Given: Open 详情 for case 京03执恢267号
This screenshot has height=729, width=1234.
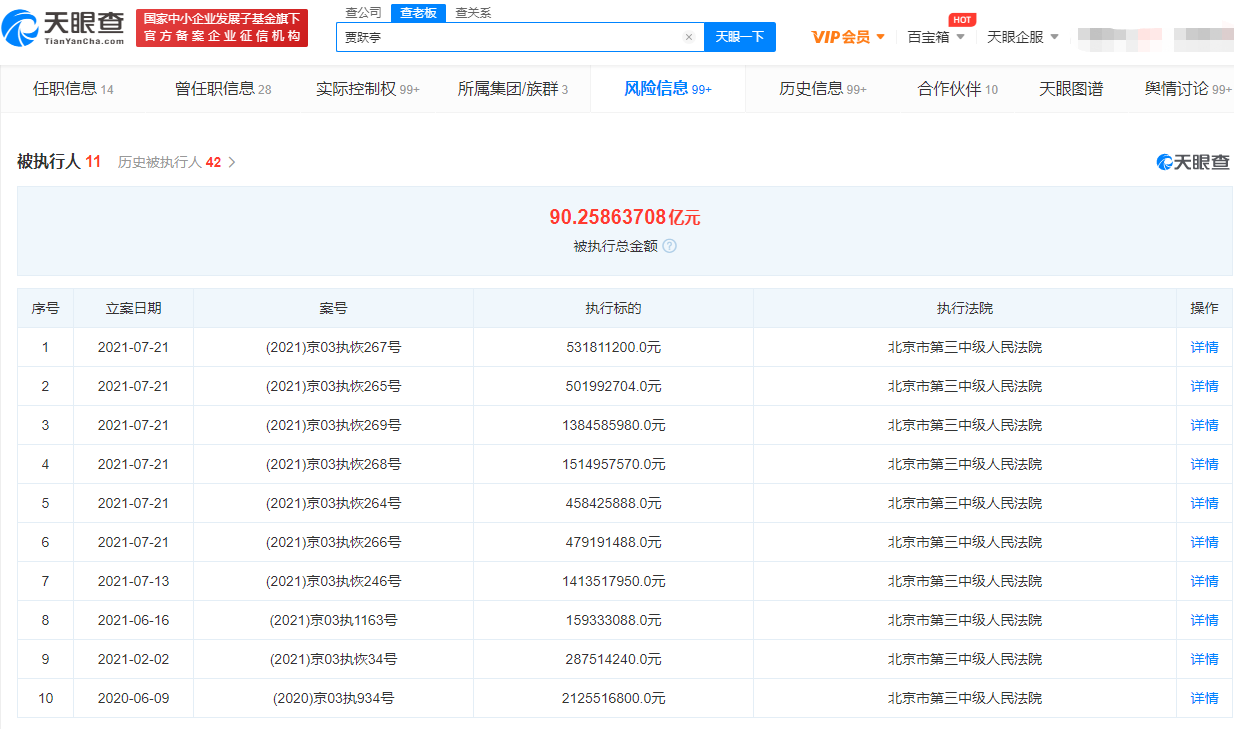Looking at the screenshot, I should pyautogui.click(x=1204, y=347).
